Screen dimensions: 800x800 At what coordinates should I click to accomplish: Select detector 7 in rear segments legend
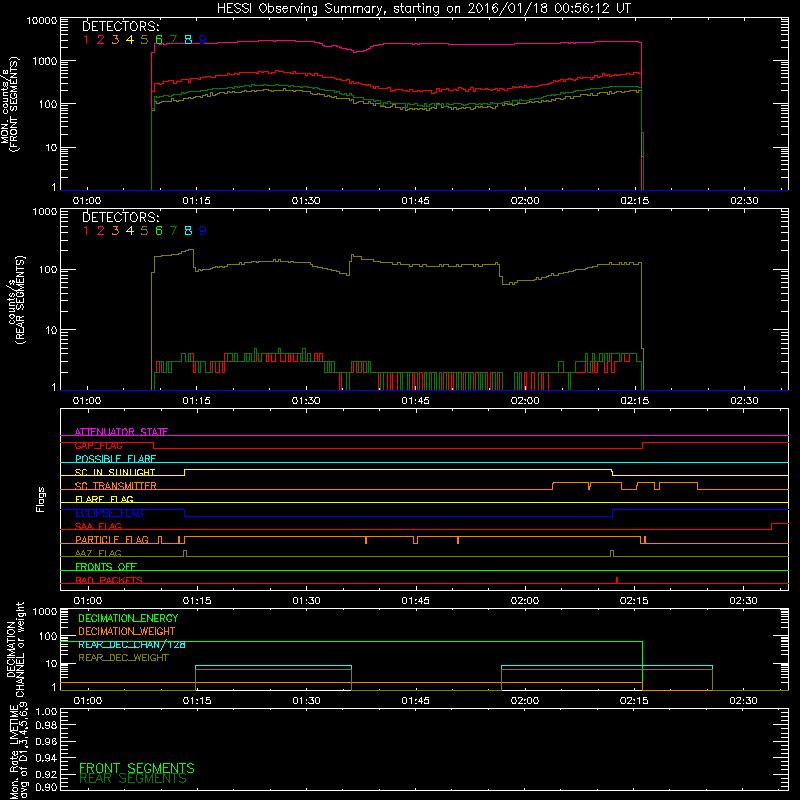tap(173, 231)
